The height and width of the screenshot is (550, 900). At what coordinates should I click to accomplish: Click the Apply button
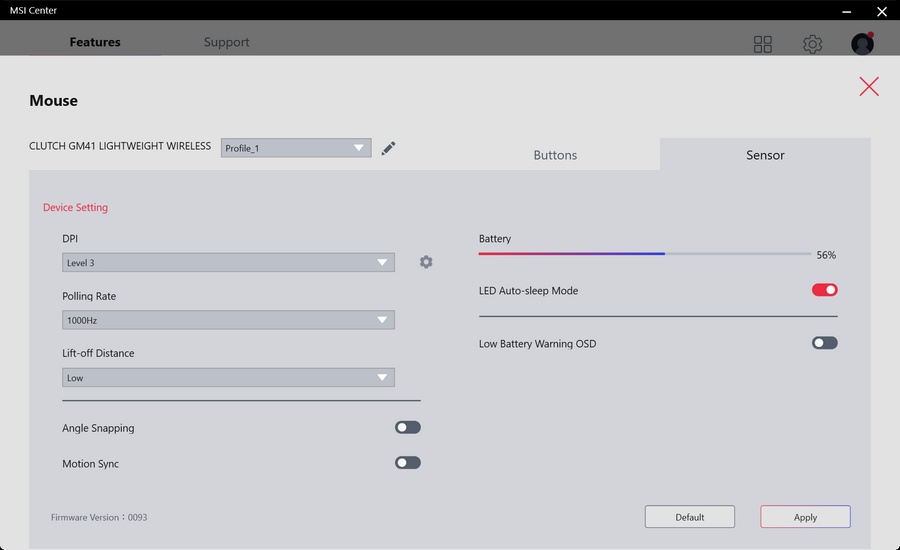pos(805,517)
